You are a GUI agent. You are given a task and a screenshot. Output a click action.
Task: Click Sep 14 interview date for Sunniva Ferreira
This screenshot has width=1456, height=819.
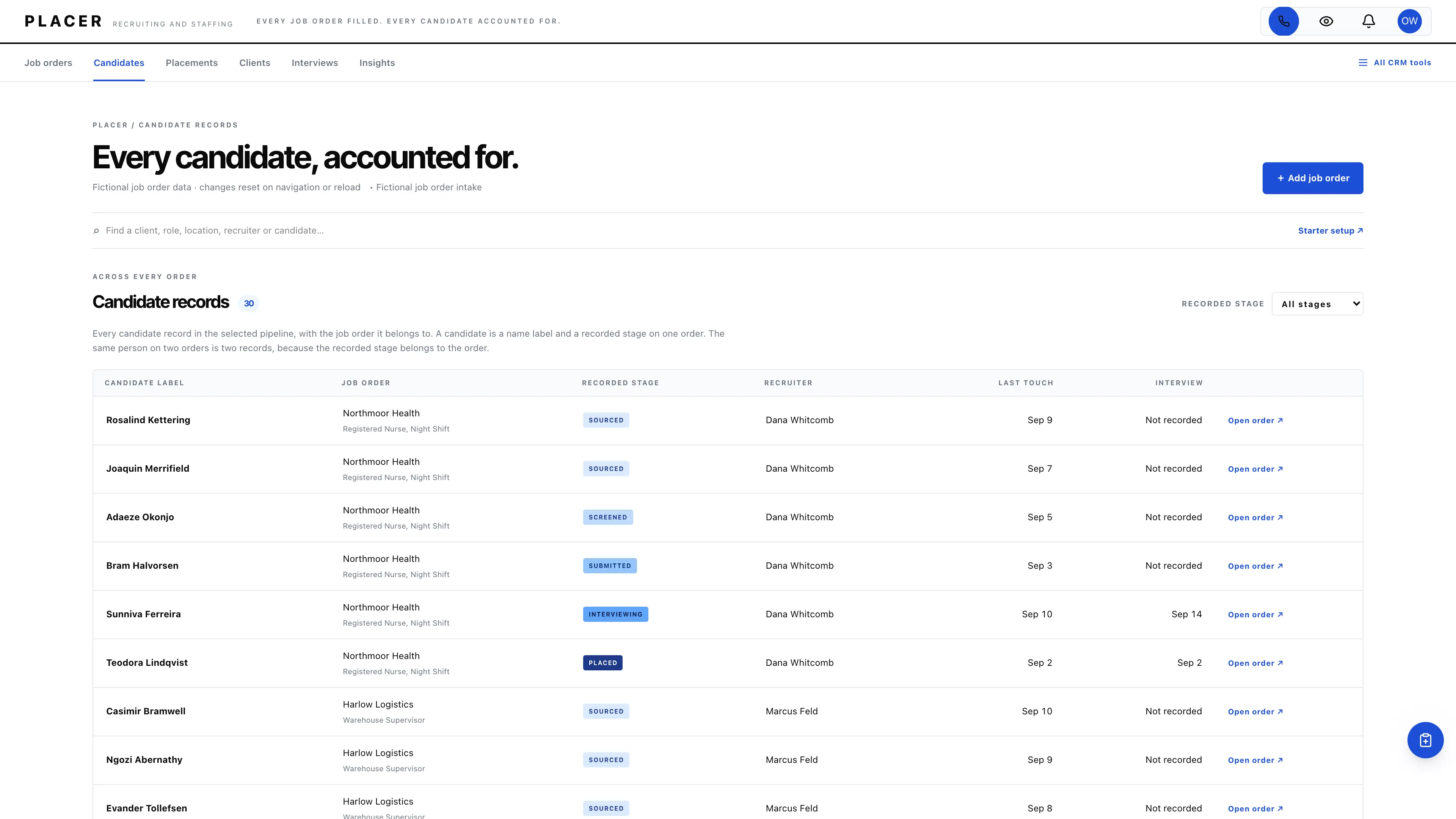(1186, 614)
